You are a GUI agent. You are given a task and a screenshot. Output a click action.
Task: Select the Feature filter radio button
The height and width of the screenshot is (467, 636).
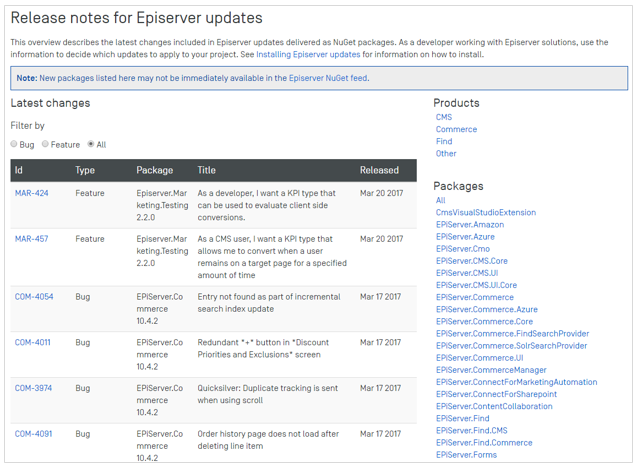[x=46, y=145]
